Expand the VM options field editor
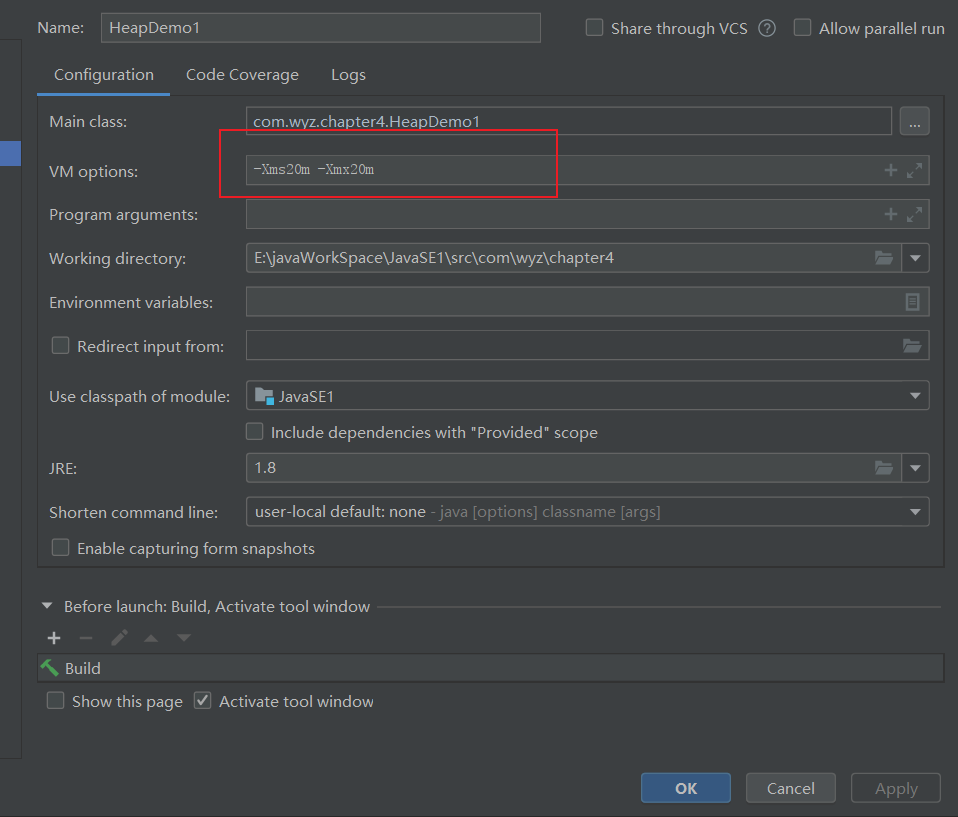The image size is (958, 817). pyautogui.click(x=914, y=171)
